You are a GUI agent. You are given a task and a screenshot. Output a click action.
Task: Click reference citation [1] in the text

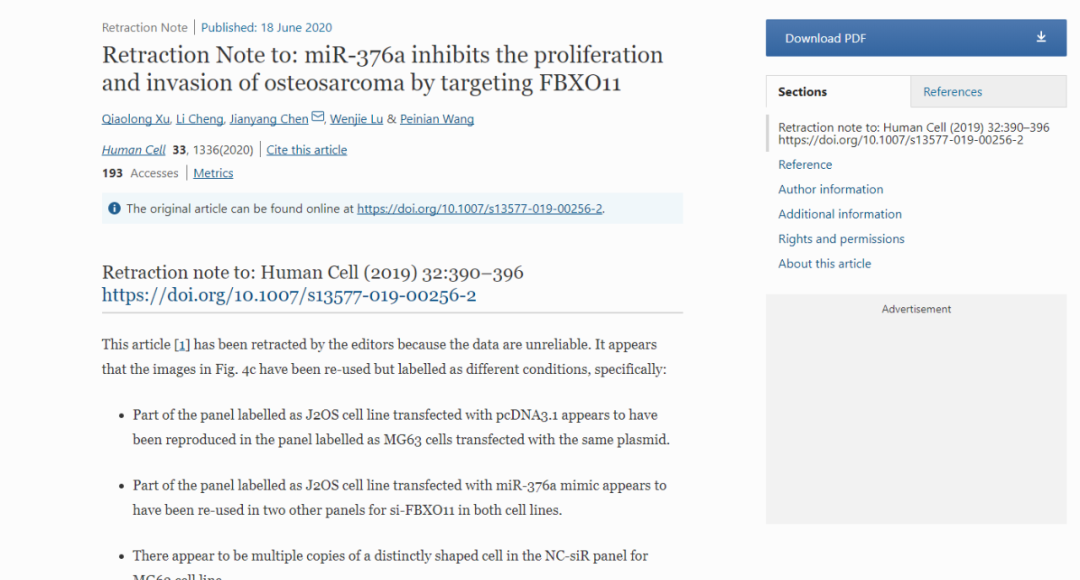[x=182, y=344]
